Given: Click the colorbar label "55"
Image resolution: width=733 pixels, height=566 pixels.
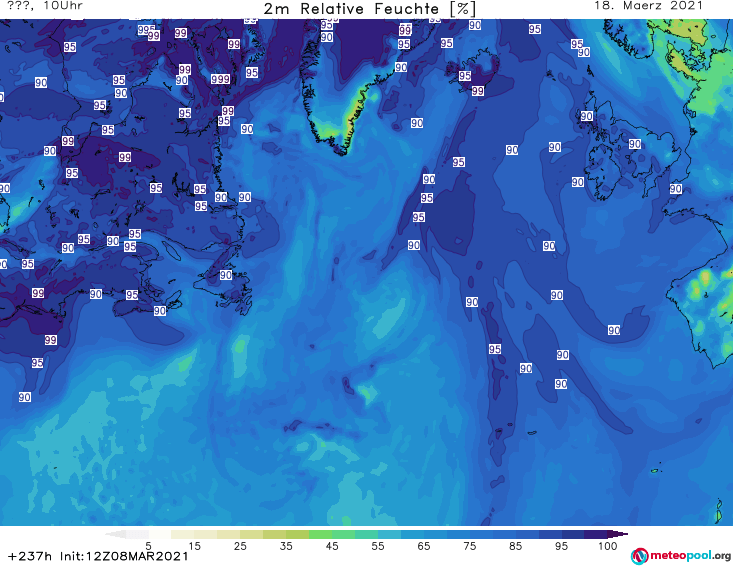Looking at the screenshot, I should click(378, 546).
